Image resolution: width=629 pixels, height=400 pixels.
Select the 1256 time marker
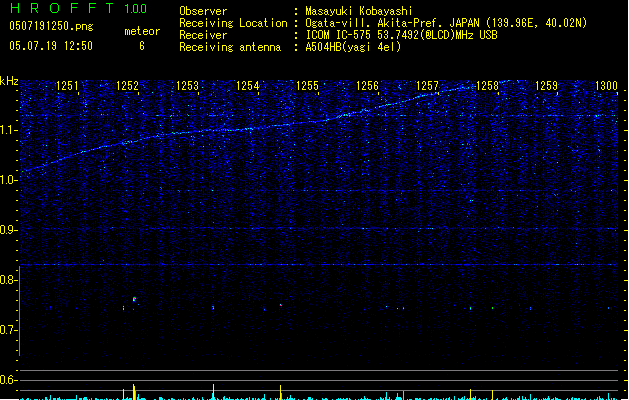click(368, 87)
